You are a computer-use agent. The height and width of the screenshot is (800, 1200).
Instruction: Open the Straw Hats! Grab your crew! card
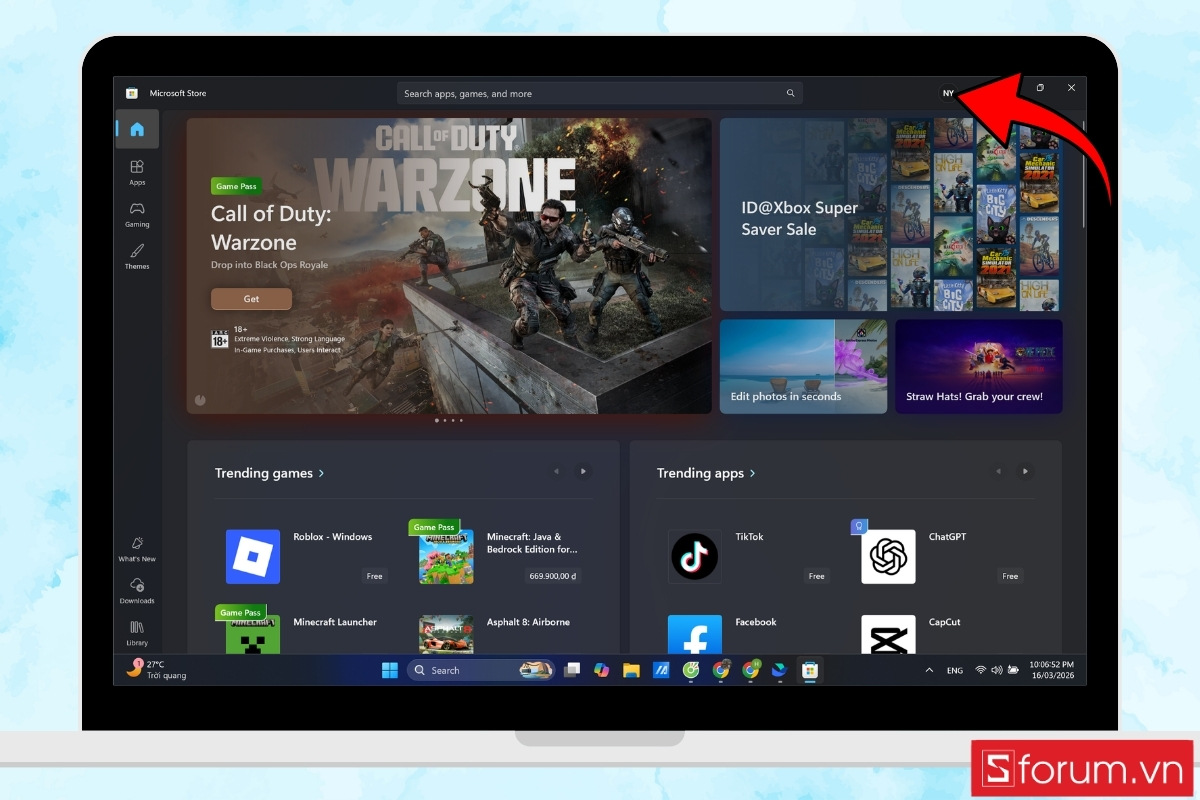[979, 366]
